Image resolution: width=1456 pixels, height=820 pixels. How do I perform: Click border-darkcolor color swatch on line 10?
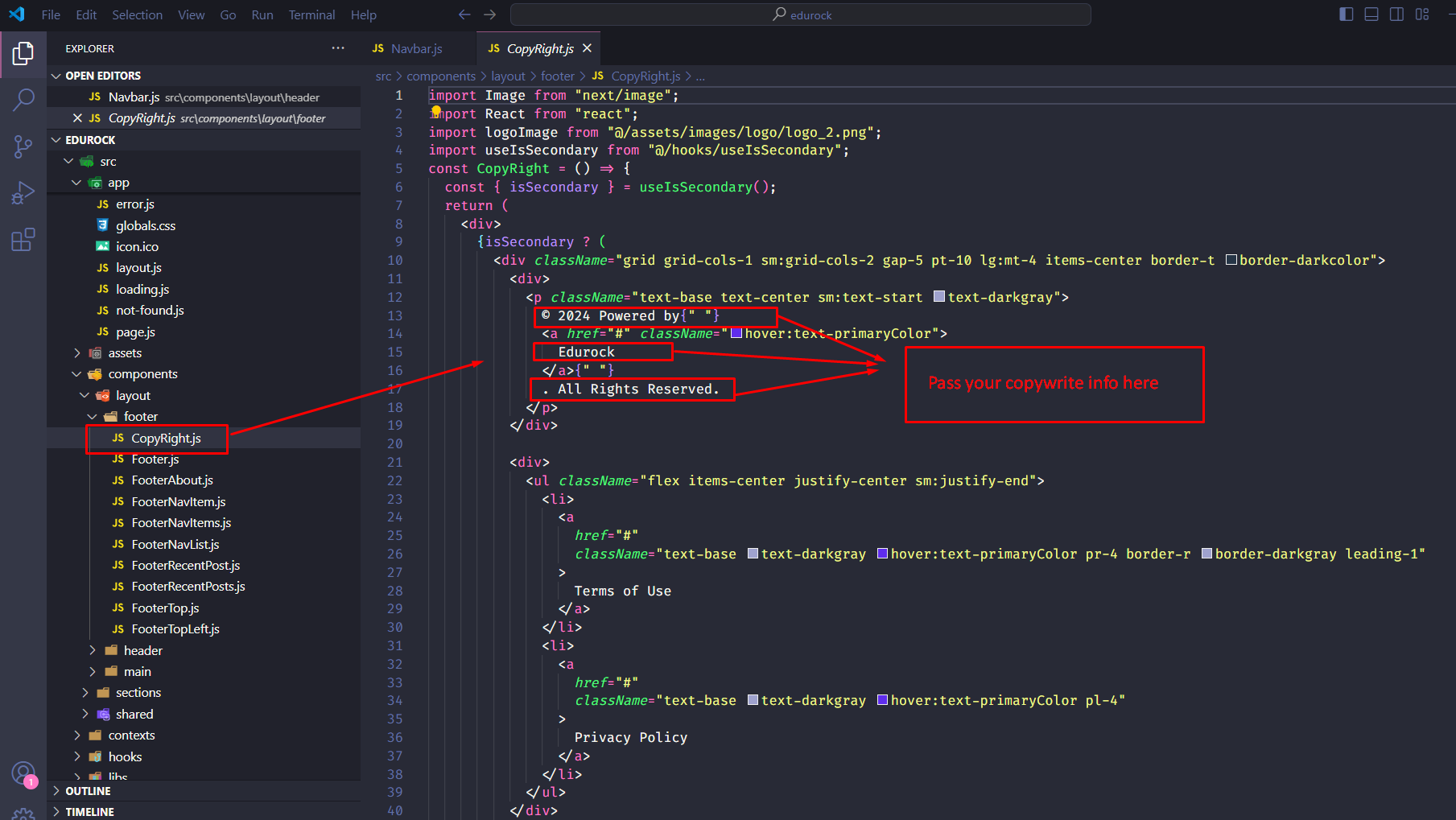tap(1231, 260)
